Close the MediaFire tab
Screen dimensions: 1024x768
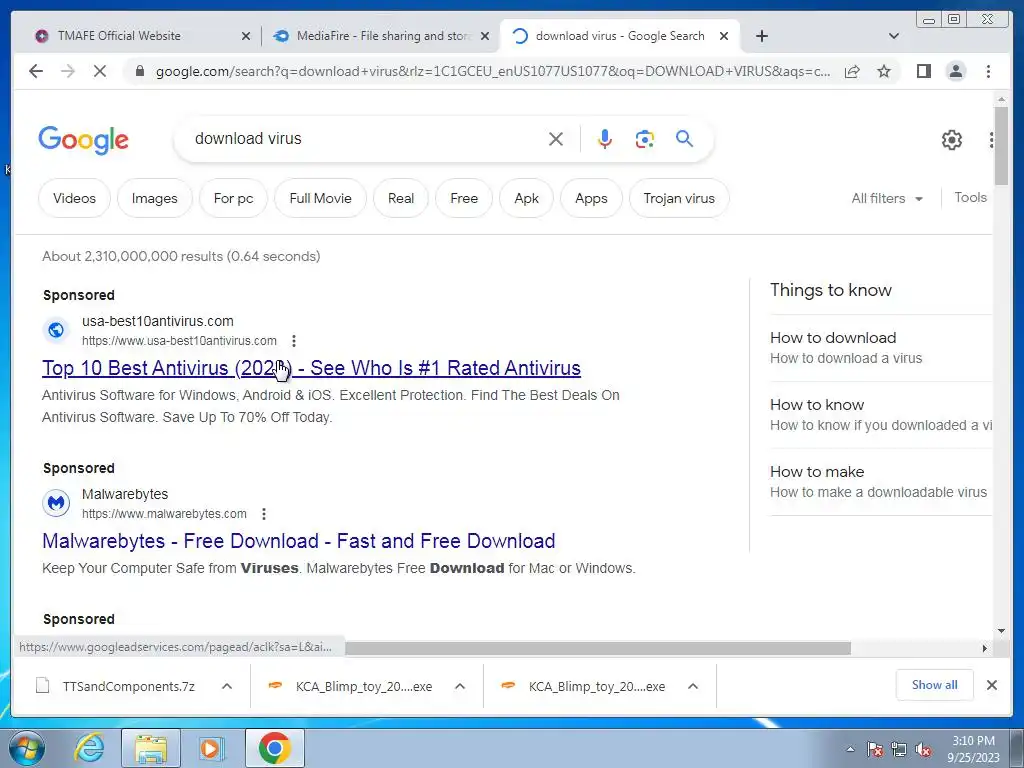coord(485,36)
